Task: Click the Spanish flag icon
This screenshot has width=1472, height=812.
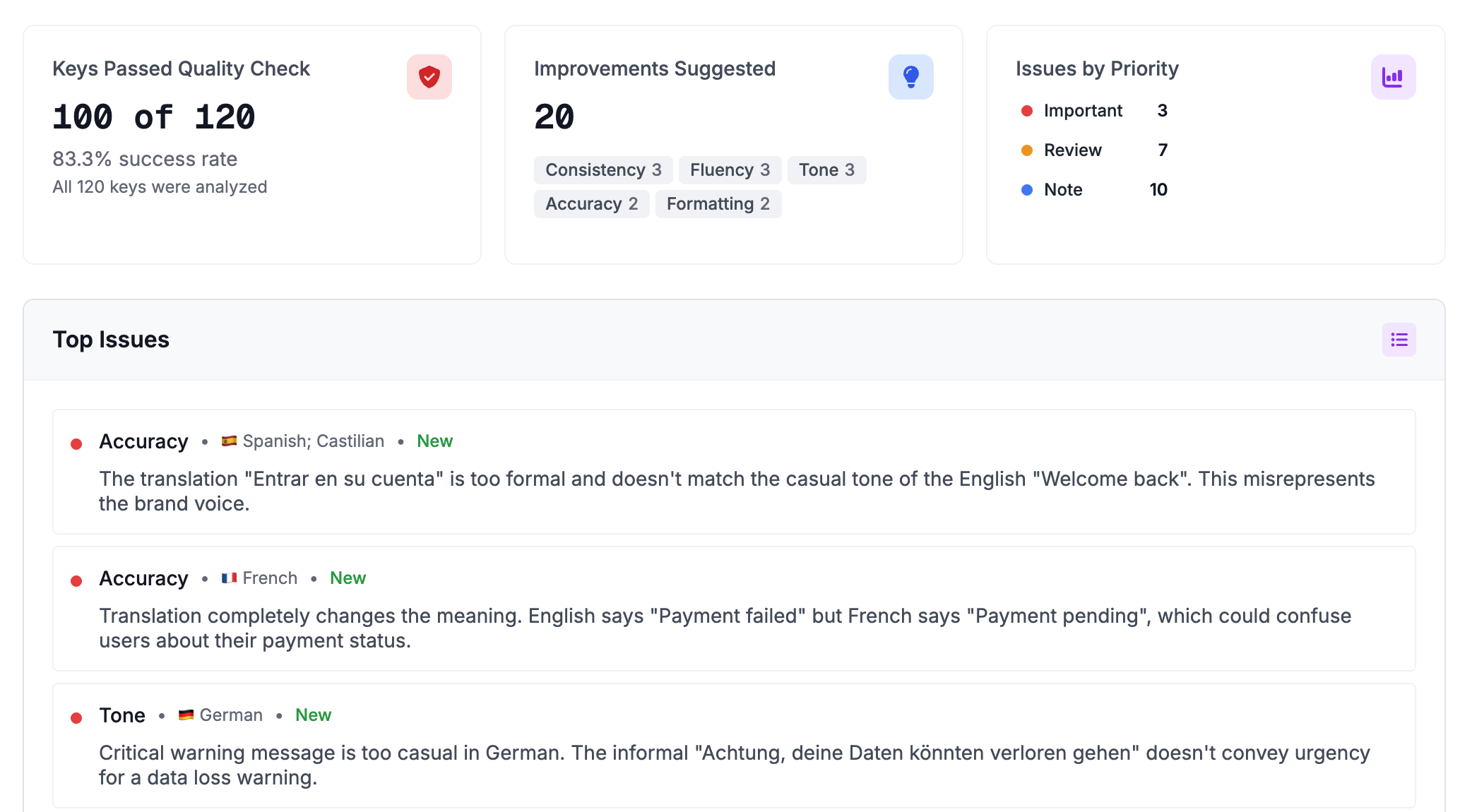Action: [x=229, y=441]
